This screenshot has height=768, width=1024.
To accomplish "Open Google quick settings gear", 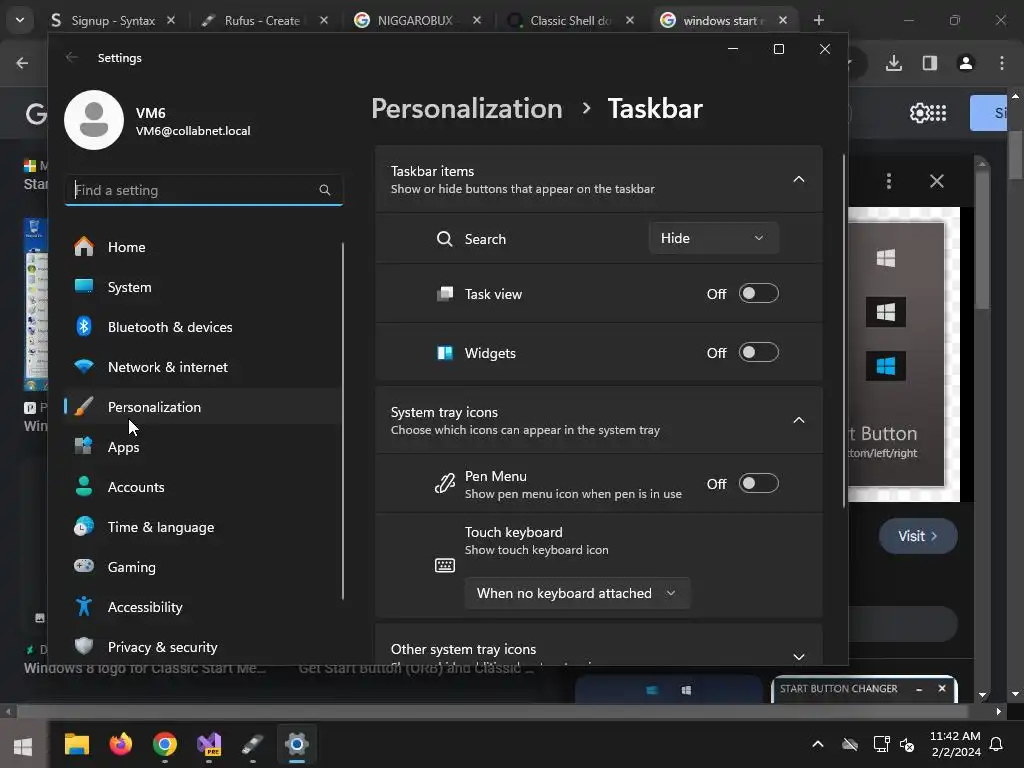I will click(x=919, y=113).
